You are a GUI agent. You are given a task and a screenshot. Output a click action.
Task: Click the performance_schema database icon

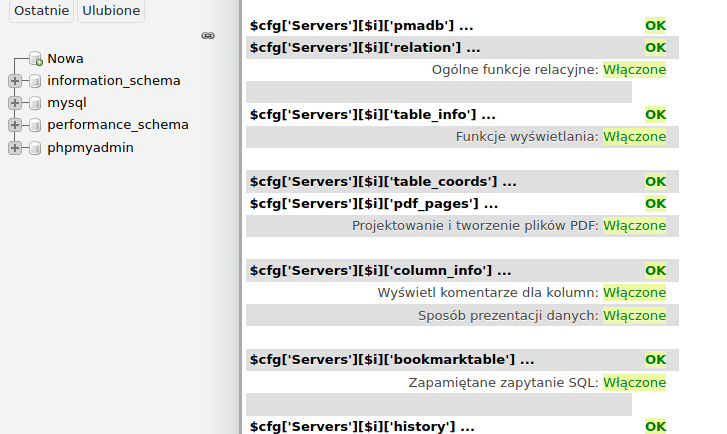tap(35, 125)
